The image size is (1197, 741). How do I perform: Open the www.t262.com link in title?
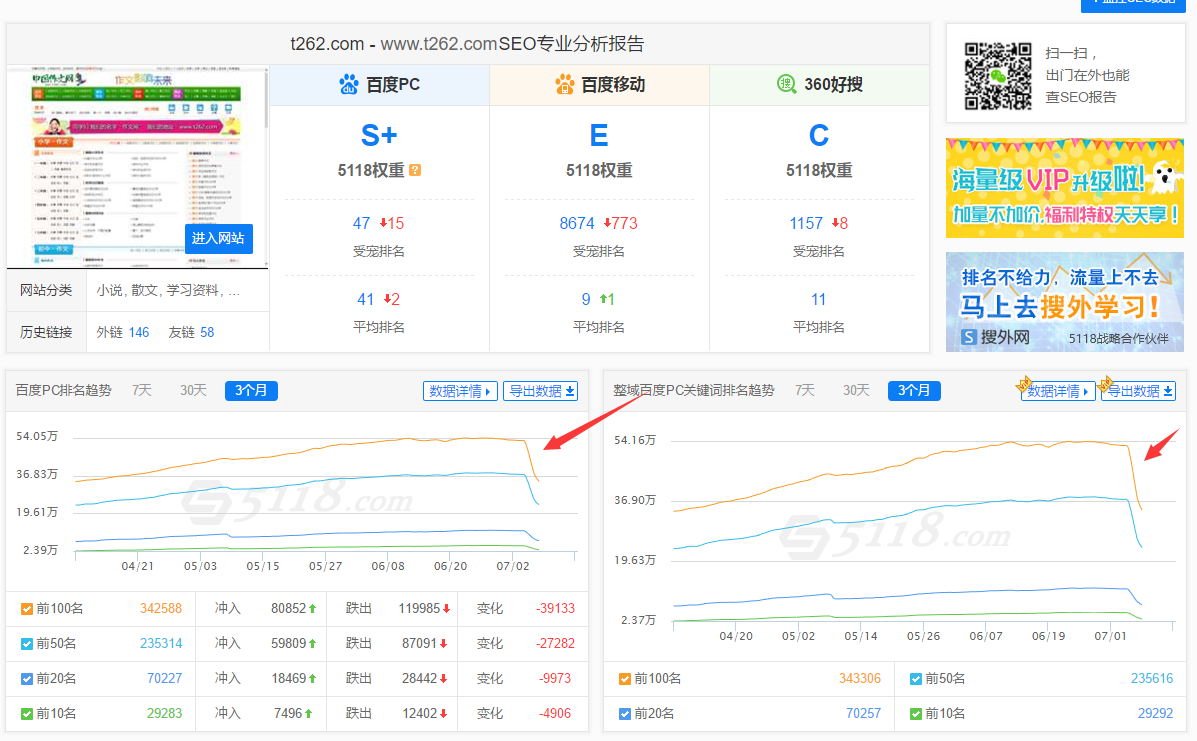coord(439,44)
